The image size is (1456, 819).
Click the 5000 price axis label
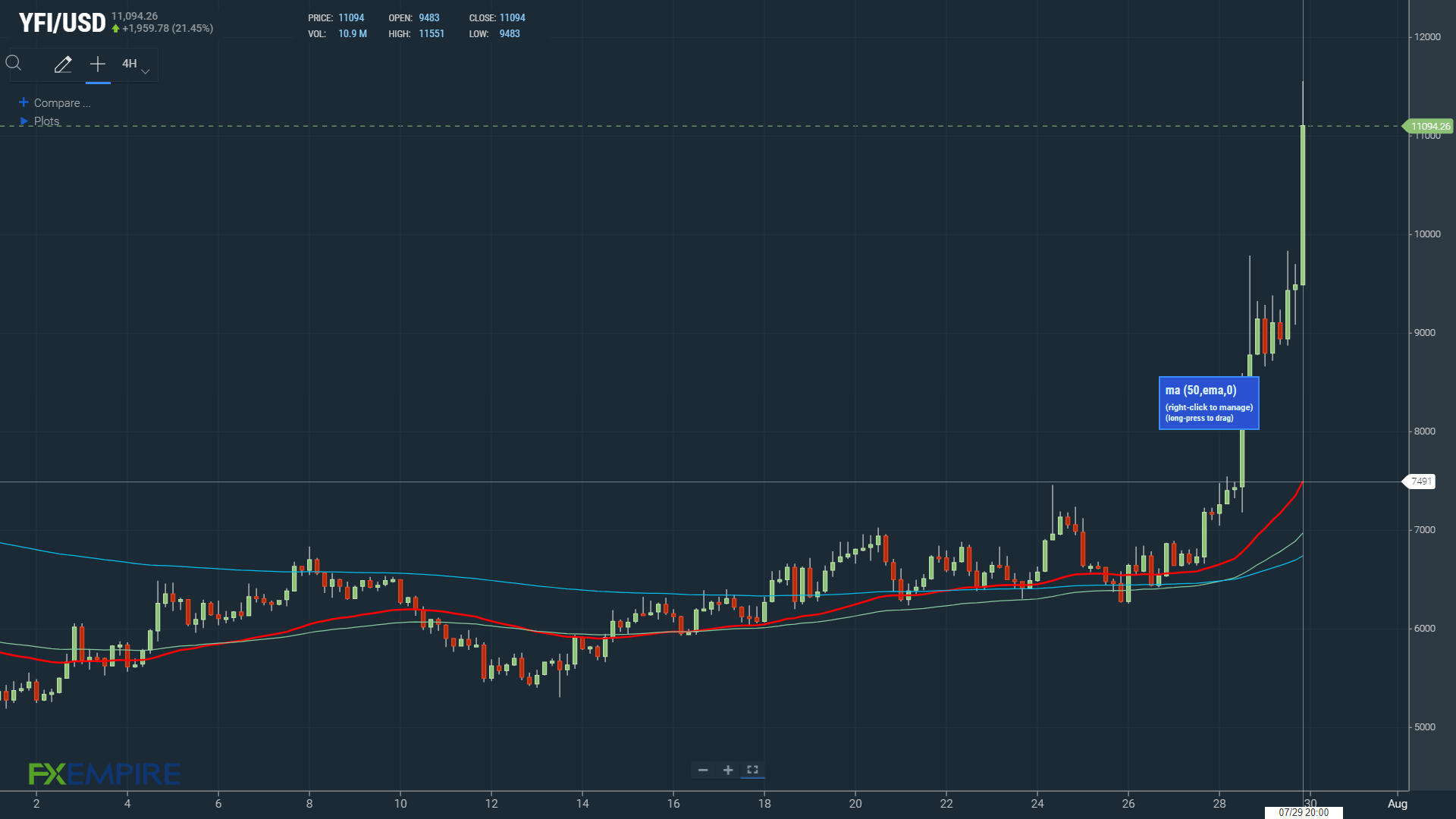(1425, 727)
